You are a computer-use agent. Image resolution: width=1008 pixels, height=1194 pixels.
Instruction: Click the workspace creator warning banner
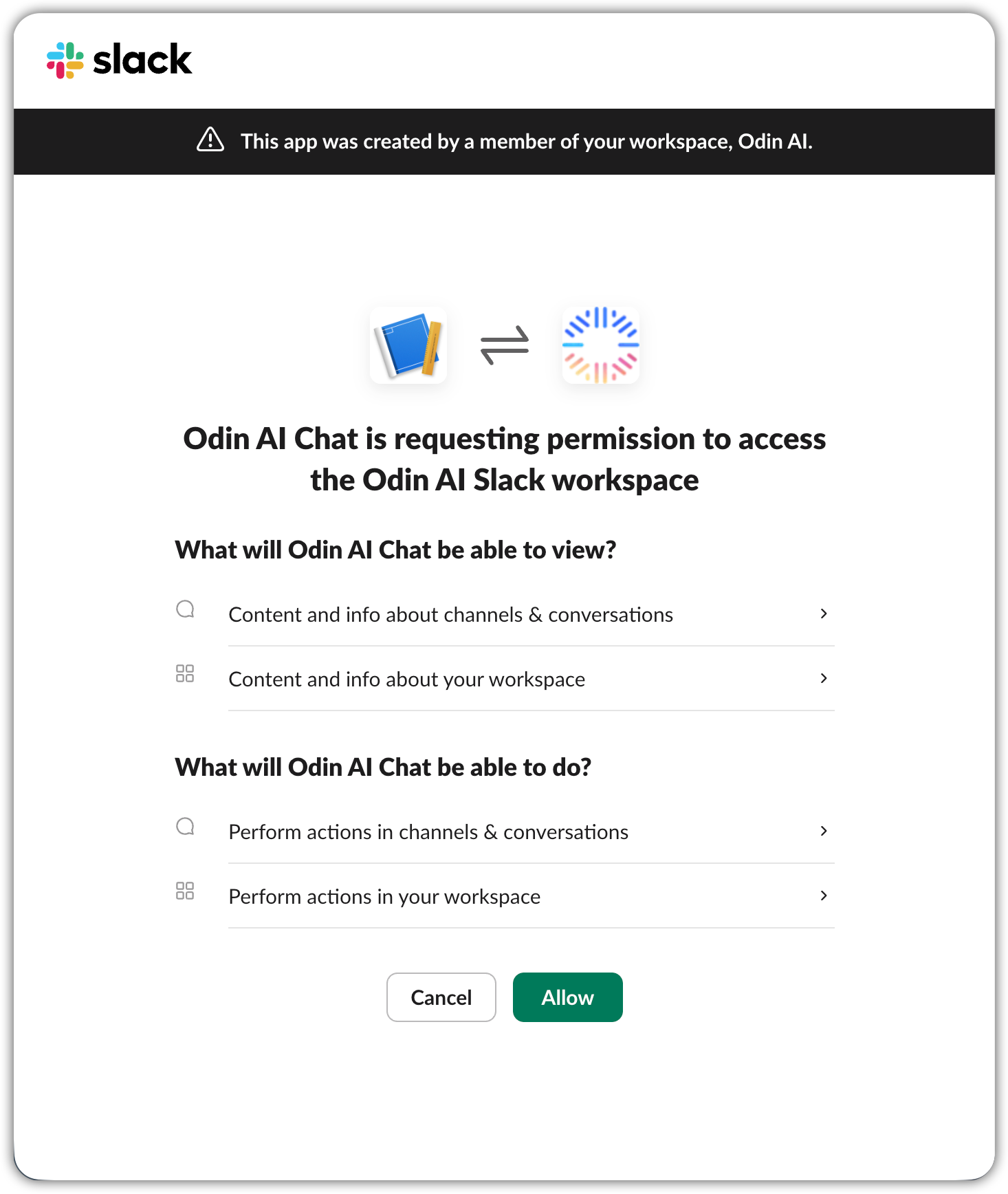(x=504, y=141)
